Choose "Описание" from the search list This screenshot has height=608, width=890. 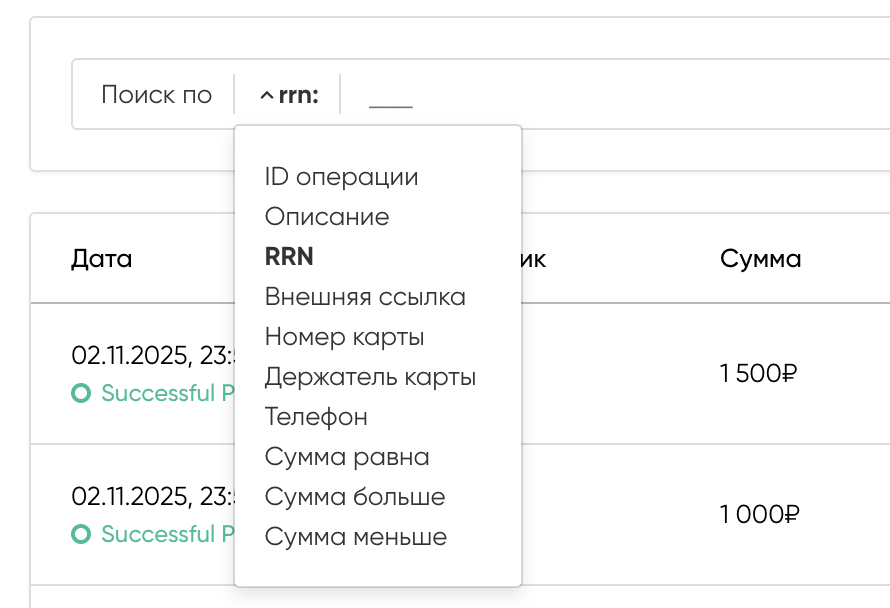click(327, 217)
